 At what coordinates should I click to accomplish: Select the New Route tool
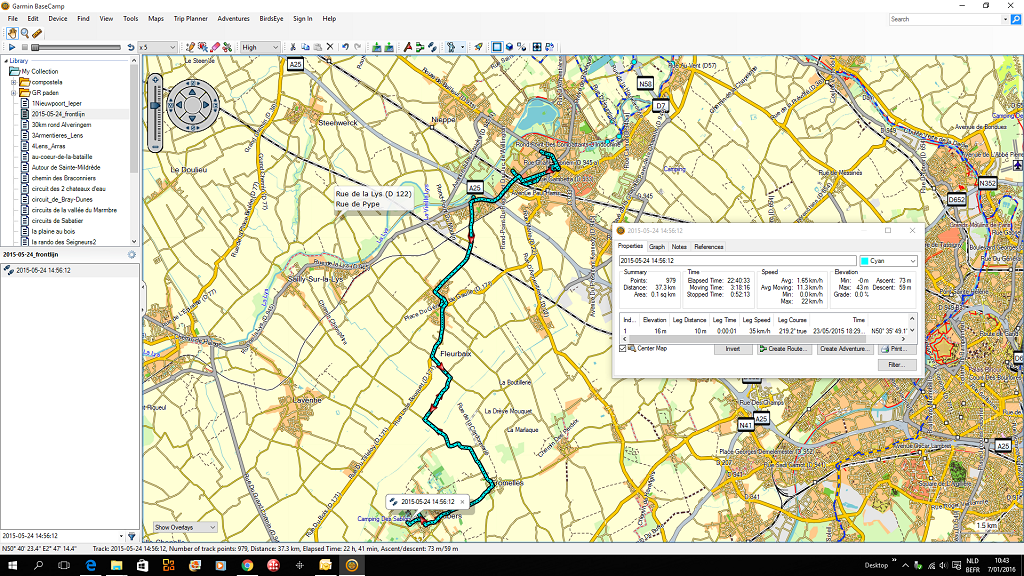420,47
